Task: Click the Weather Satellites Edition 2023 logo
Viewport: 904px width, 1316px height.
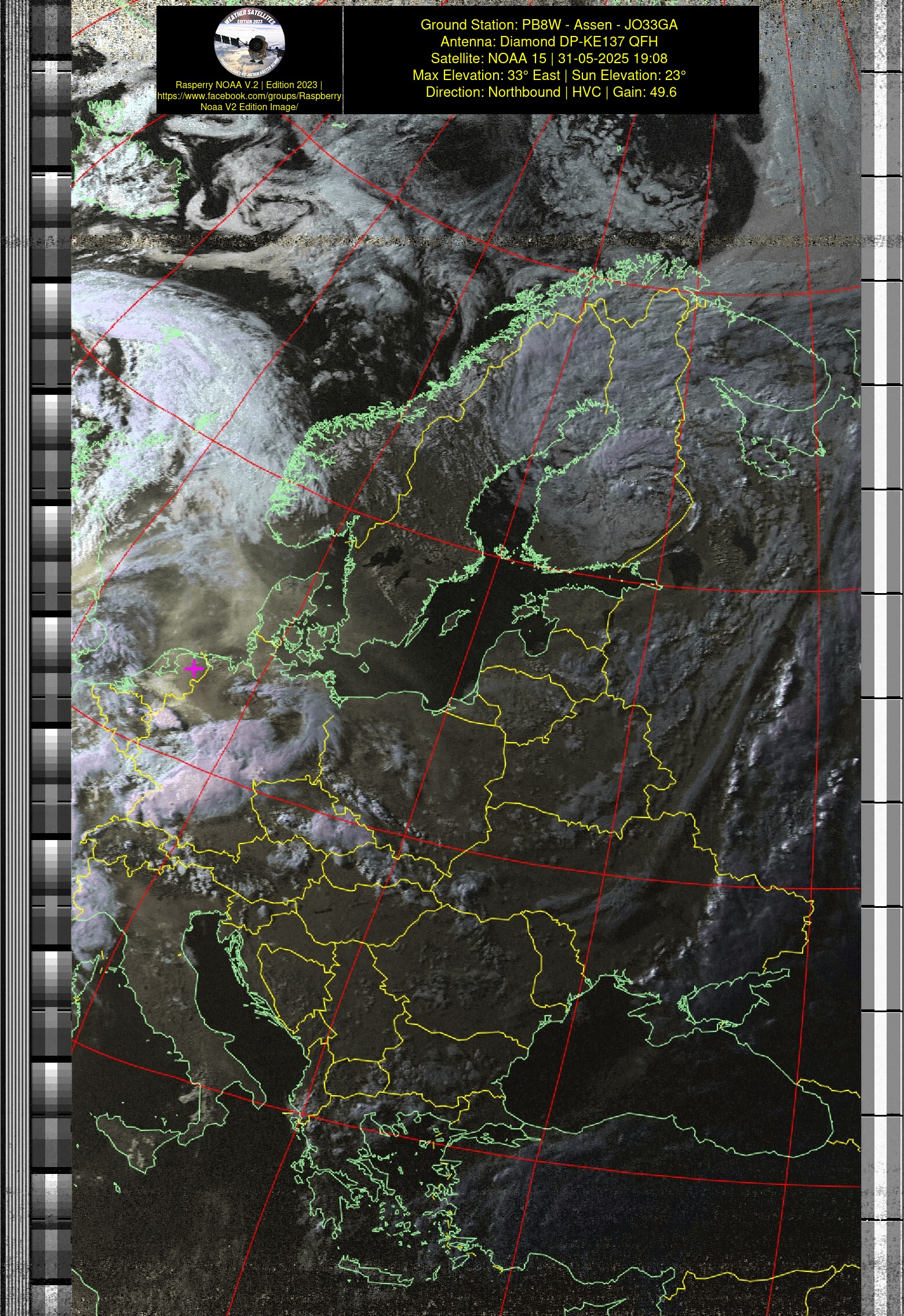Action: click(249, 43)
